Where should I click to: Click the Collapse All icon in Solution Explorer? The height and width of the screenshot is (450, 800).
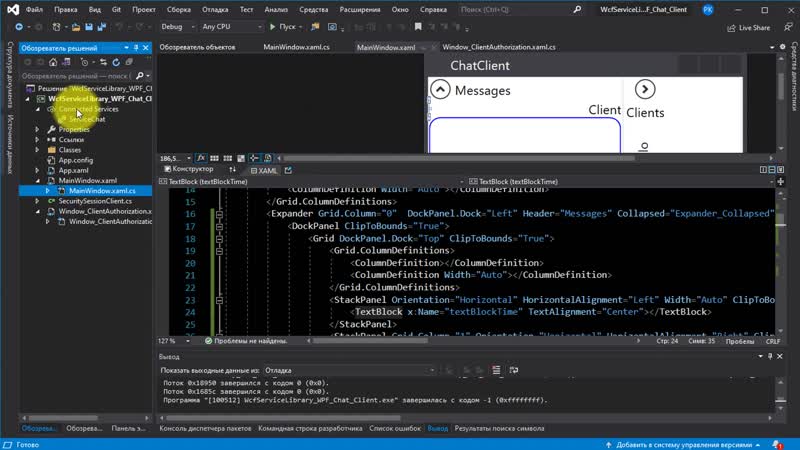click(x=129, y=62)
